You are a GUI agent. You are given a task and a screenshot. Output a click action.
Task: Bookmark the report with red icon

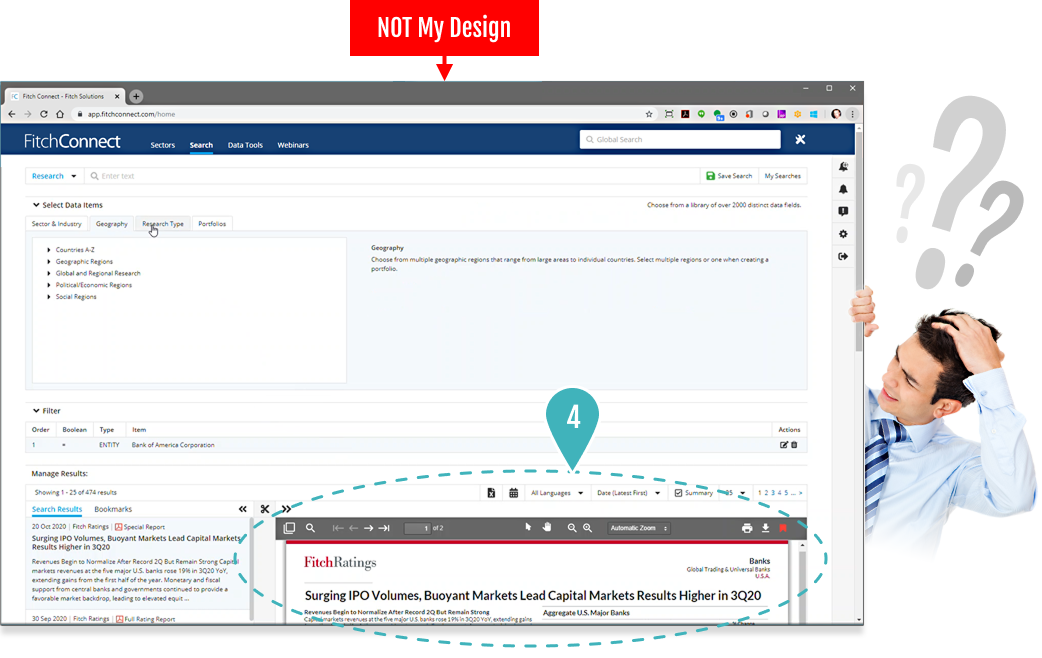pyautogui.click(x=783, y=528)
